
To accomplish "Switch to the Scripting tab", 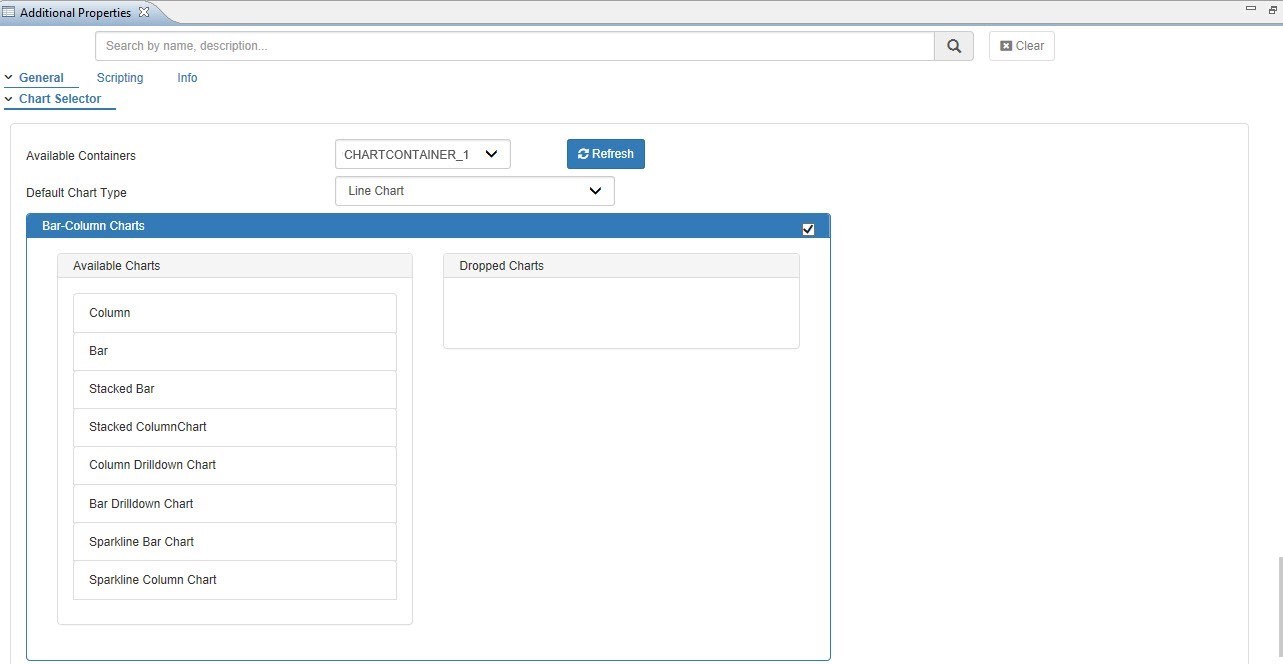I will coord(120,78).
